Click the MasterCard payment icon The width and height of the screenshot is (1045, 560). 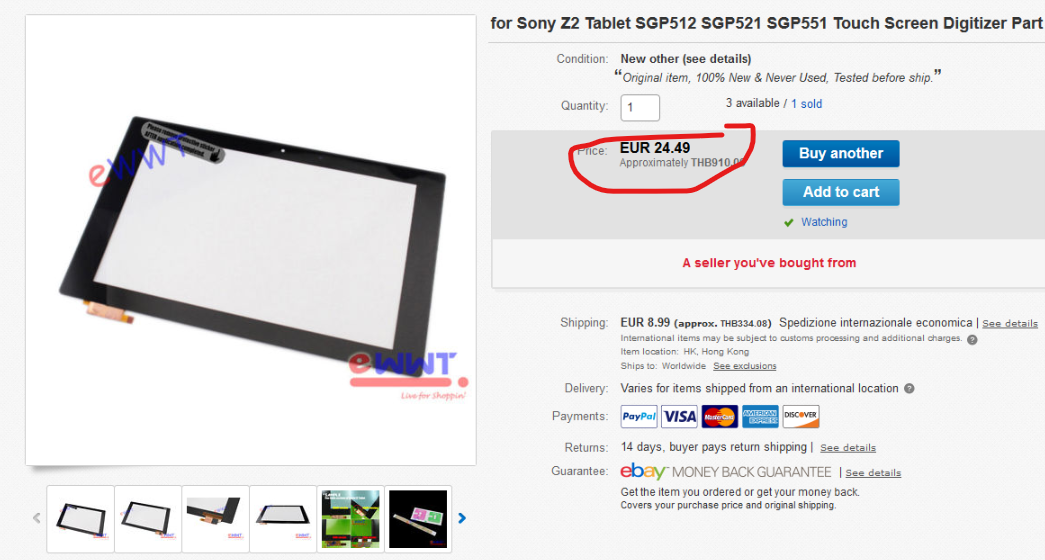[x=720, y=417]
